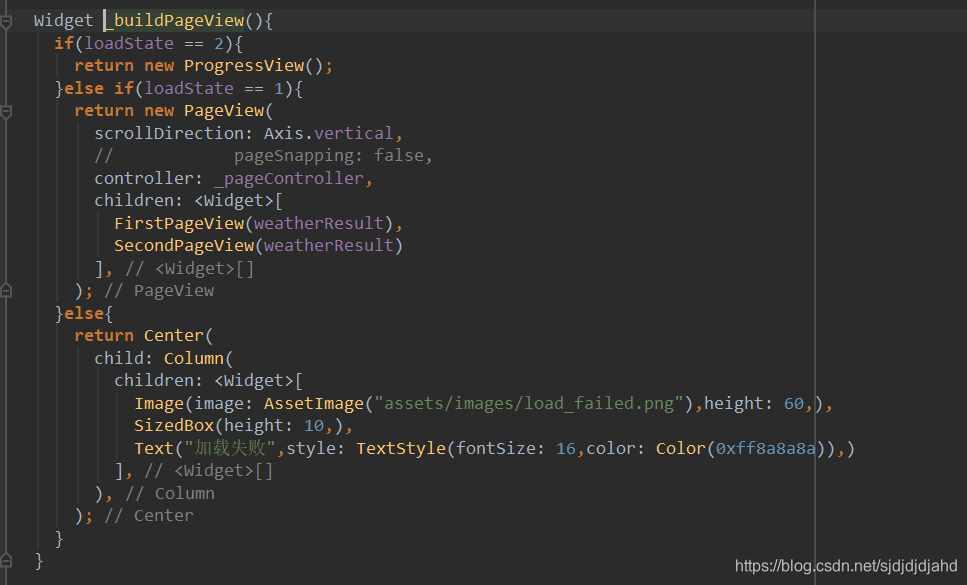Click the 'else if' keywords
The height and width of the screenshot is (585, 967).
[99, 89]
